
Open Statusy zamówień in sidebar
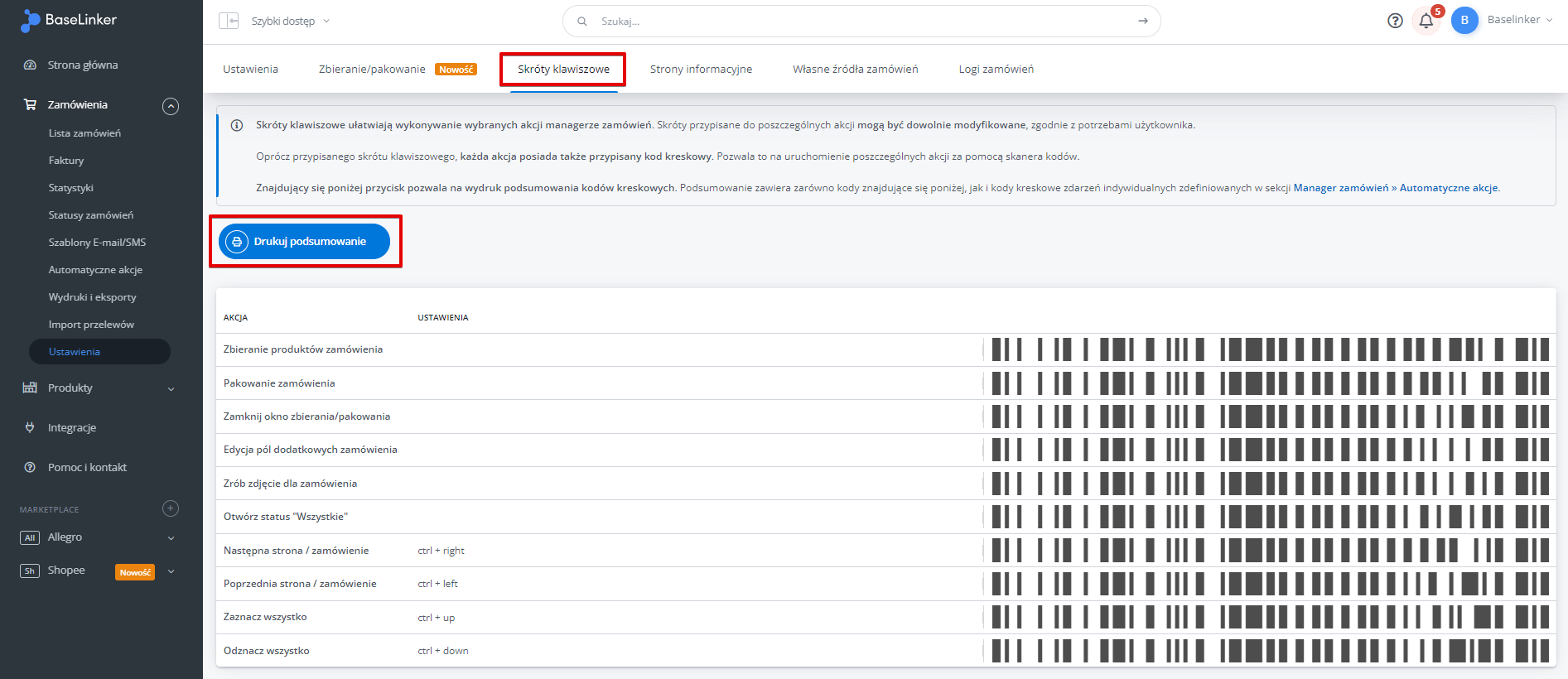pos(91,214)
